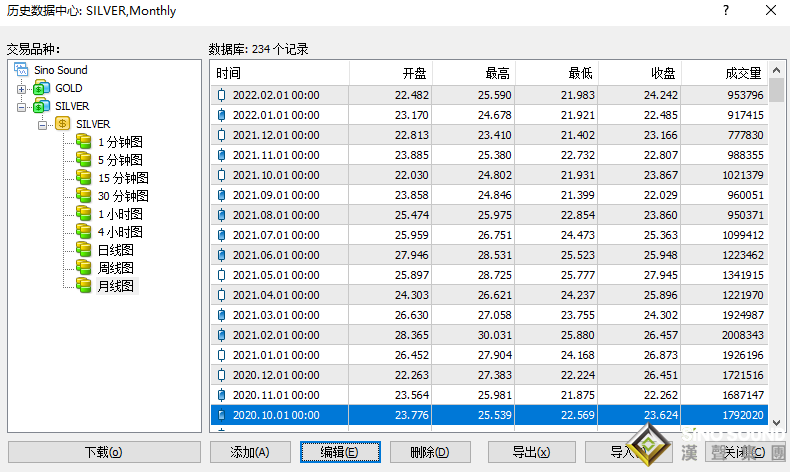This screenshot has width=790, height=472.
Task: Click the table scrollbar thumb
Action: coord(776,91)
